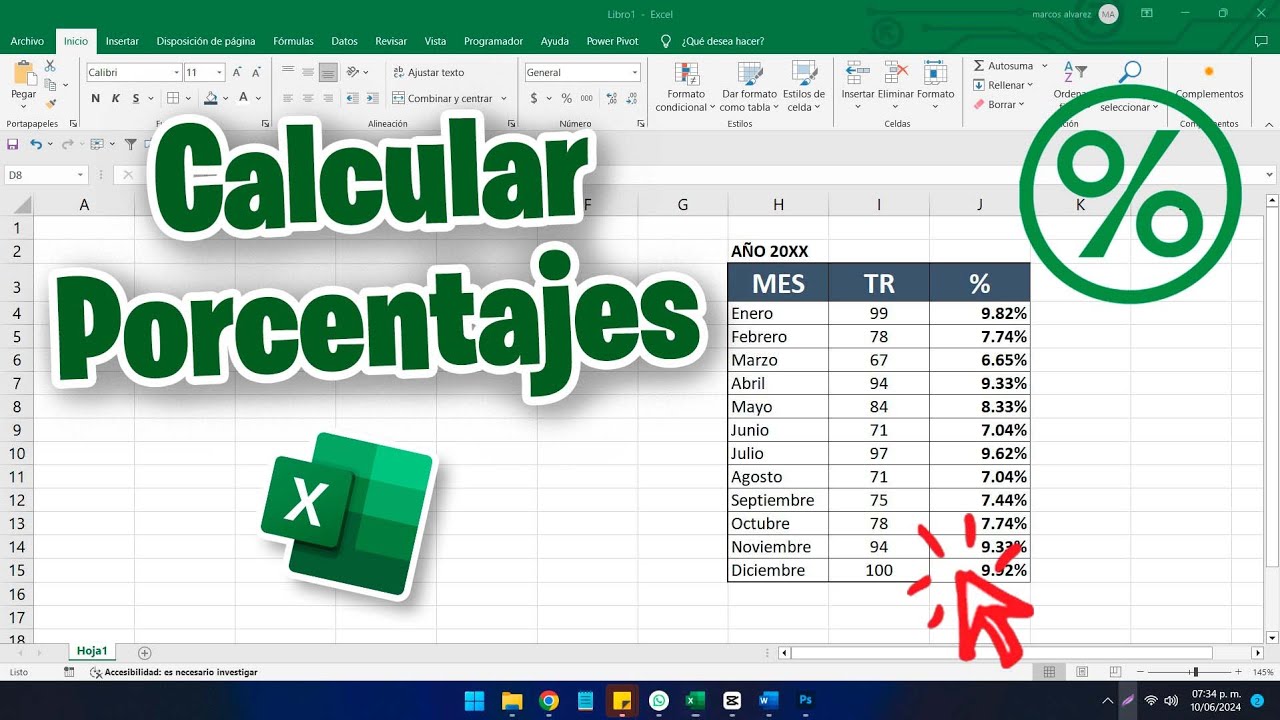Image resolution: width=1280 pixels, height=720 pixels.
Task: Click Dar formato como tabla icon
Action: pyautogui.click(x=750, y=73)
